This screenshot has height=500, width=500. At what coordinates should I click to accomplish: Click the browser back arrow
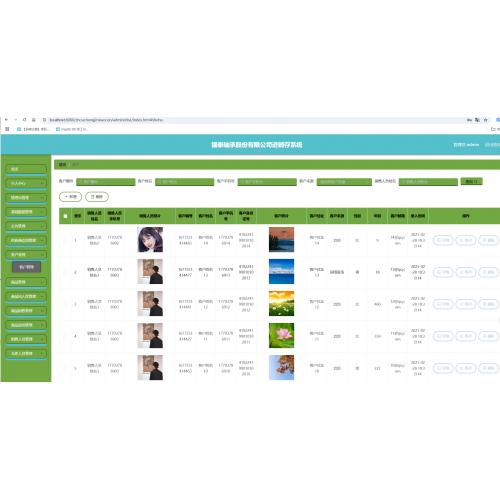(x=6, y=120)
